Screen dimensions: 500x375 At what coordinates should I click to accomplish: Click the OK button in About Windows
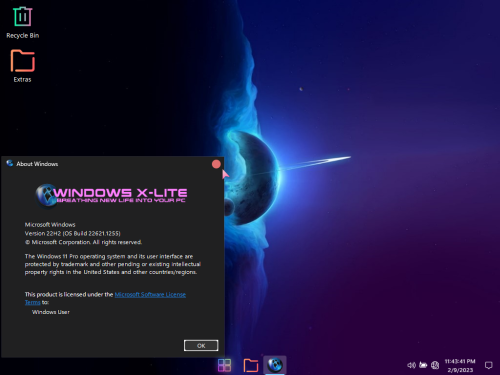(201, 346)
